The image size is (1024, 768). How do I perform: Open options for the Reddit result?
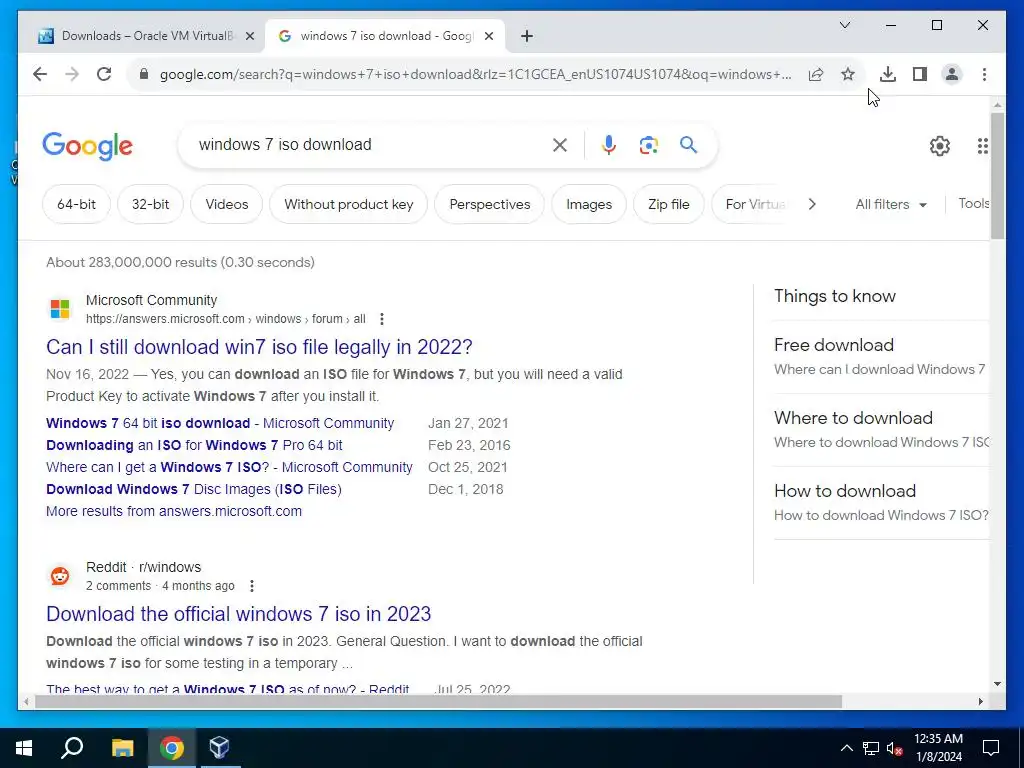[251, 586]
